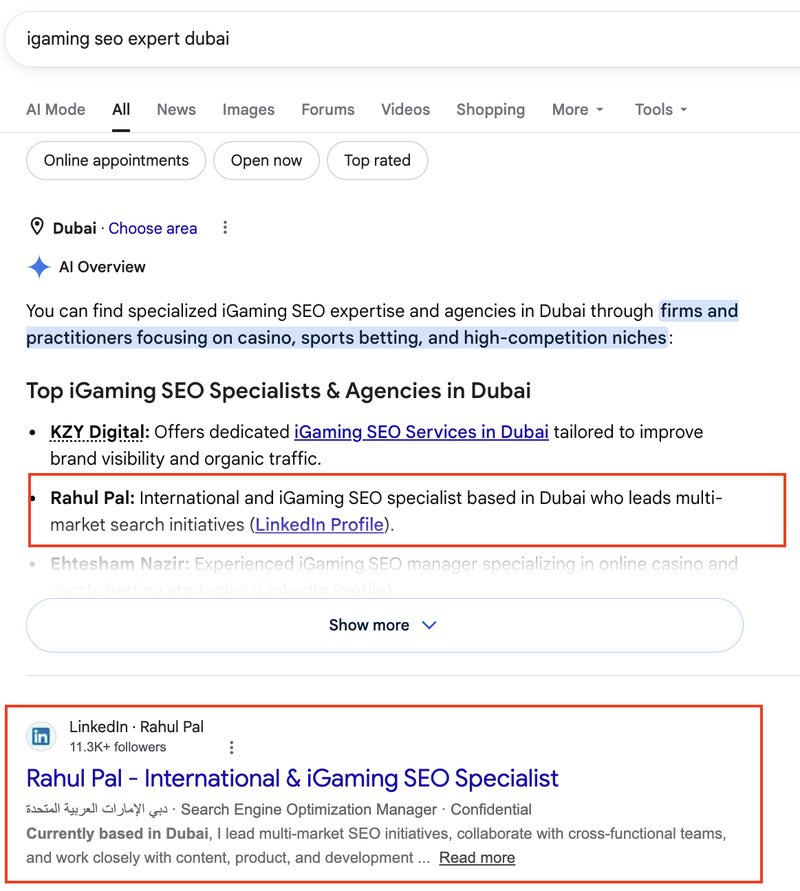
Task: Click the location pin icon beside Dubai
Action: tap(37, 227)
